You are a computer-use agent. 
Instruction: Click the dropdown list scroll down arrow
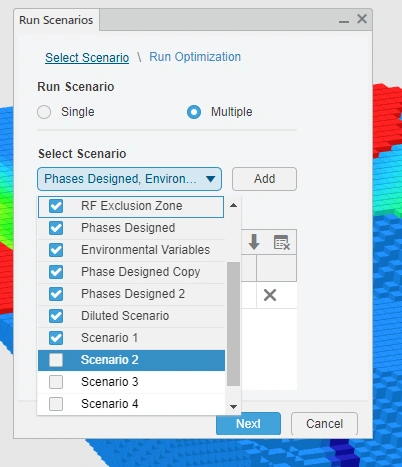233,407
